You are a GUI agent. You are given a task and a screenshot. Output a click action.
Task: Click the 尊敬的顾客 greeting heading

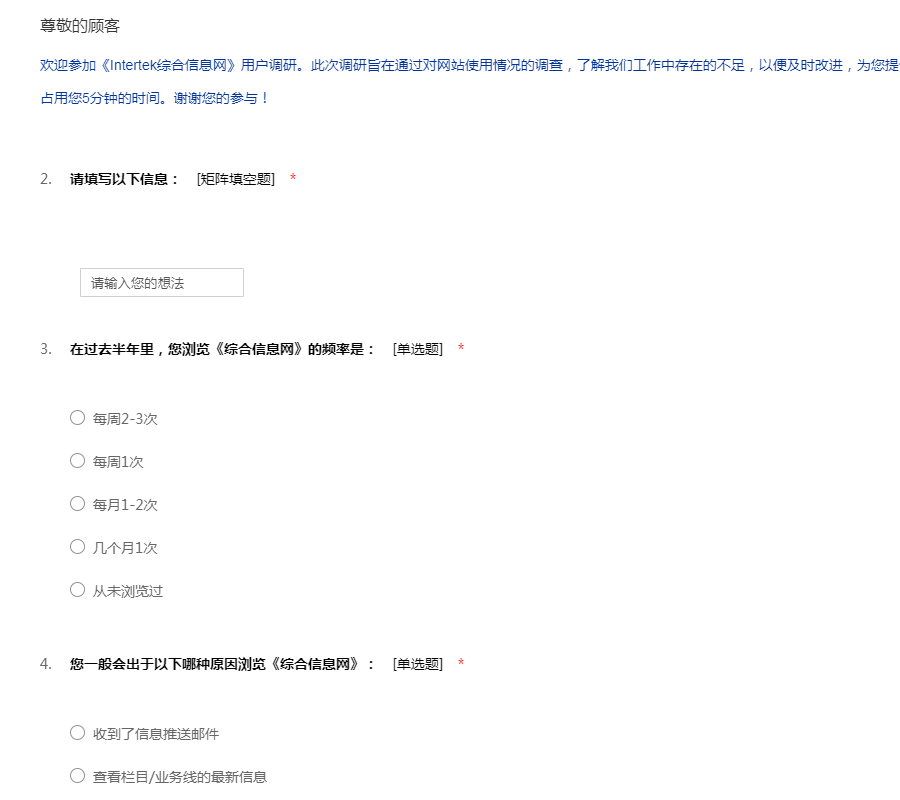[x=81, y=26]
